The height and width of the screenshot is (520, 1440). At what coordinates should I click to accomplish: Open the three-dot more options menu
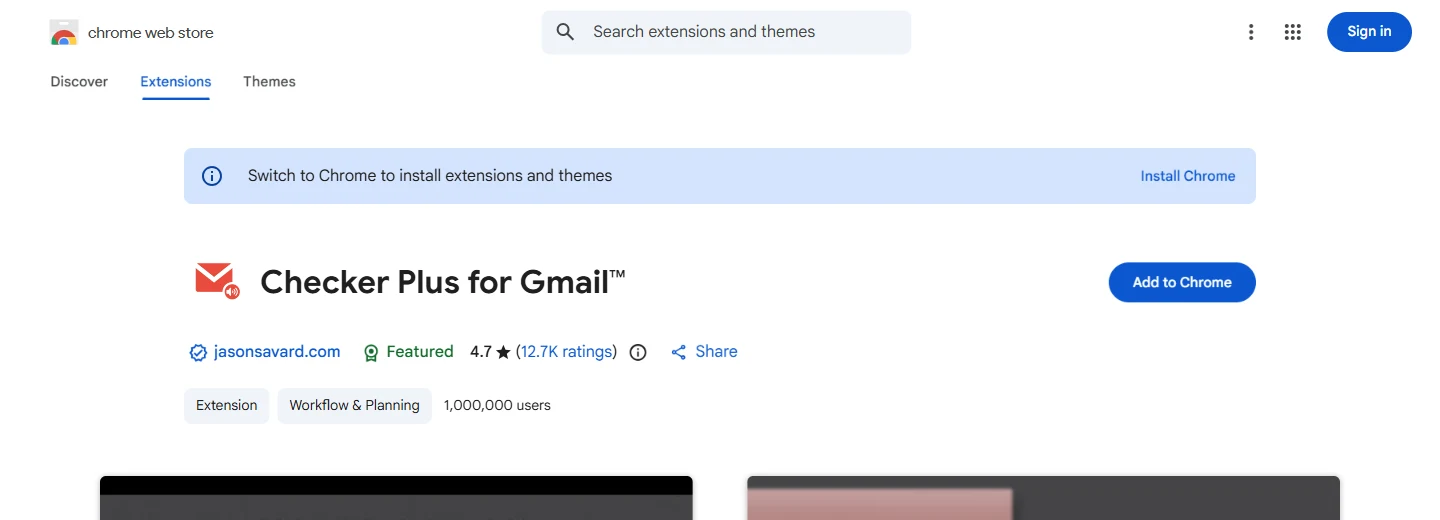(x=1250, y=32)
